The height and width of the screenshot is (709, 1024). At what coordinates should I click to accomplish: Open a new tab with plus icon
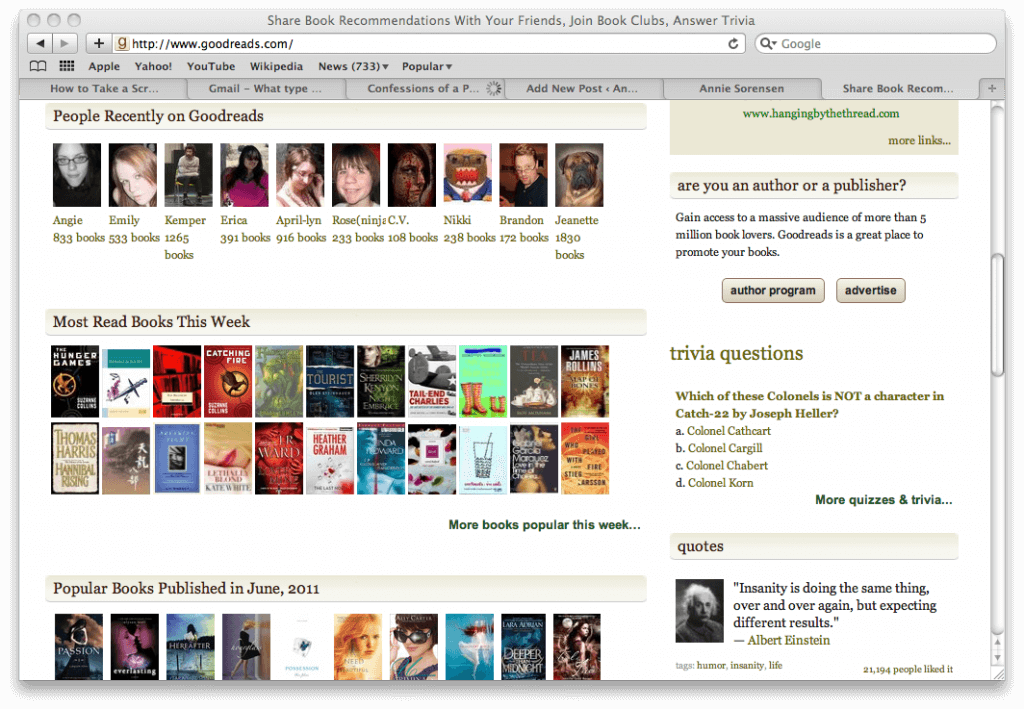[992, 88]
